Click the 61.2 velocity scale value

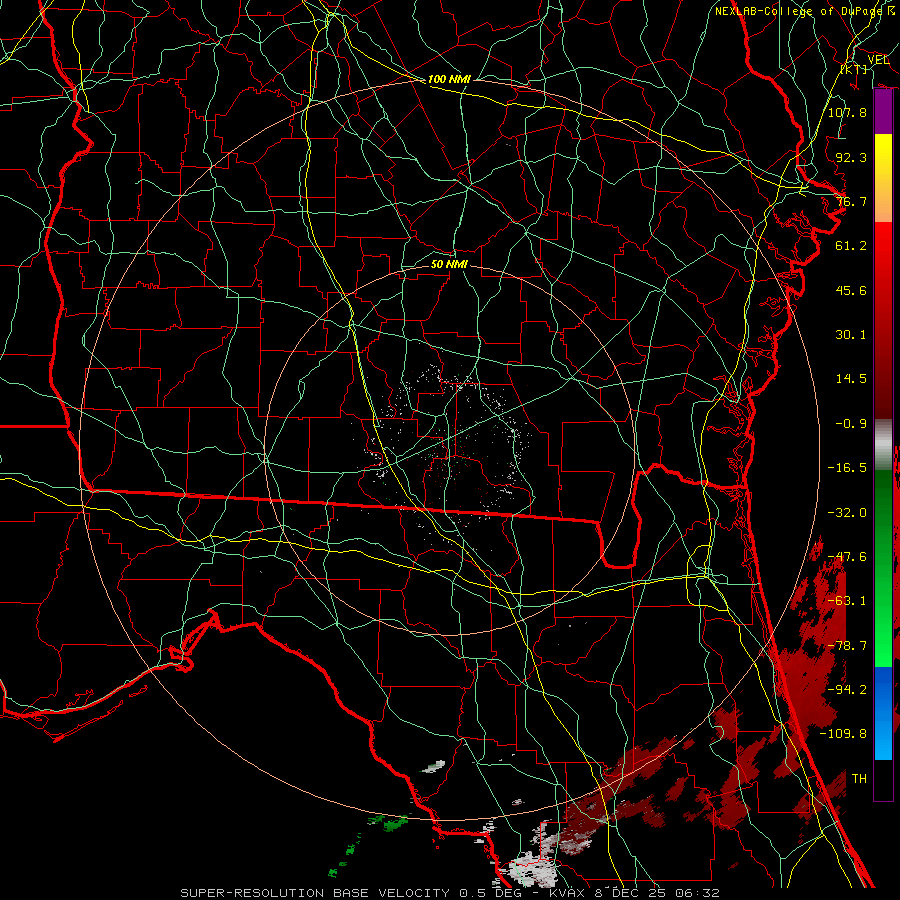coord(851,246)
